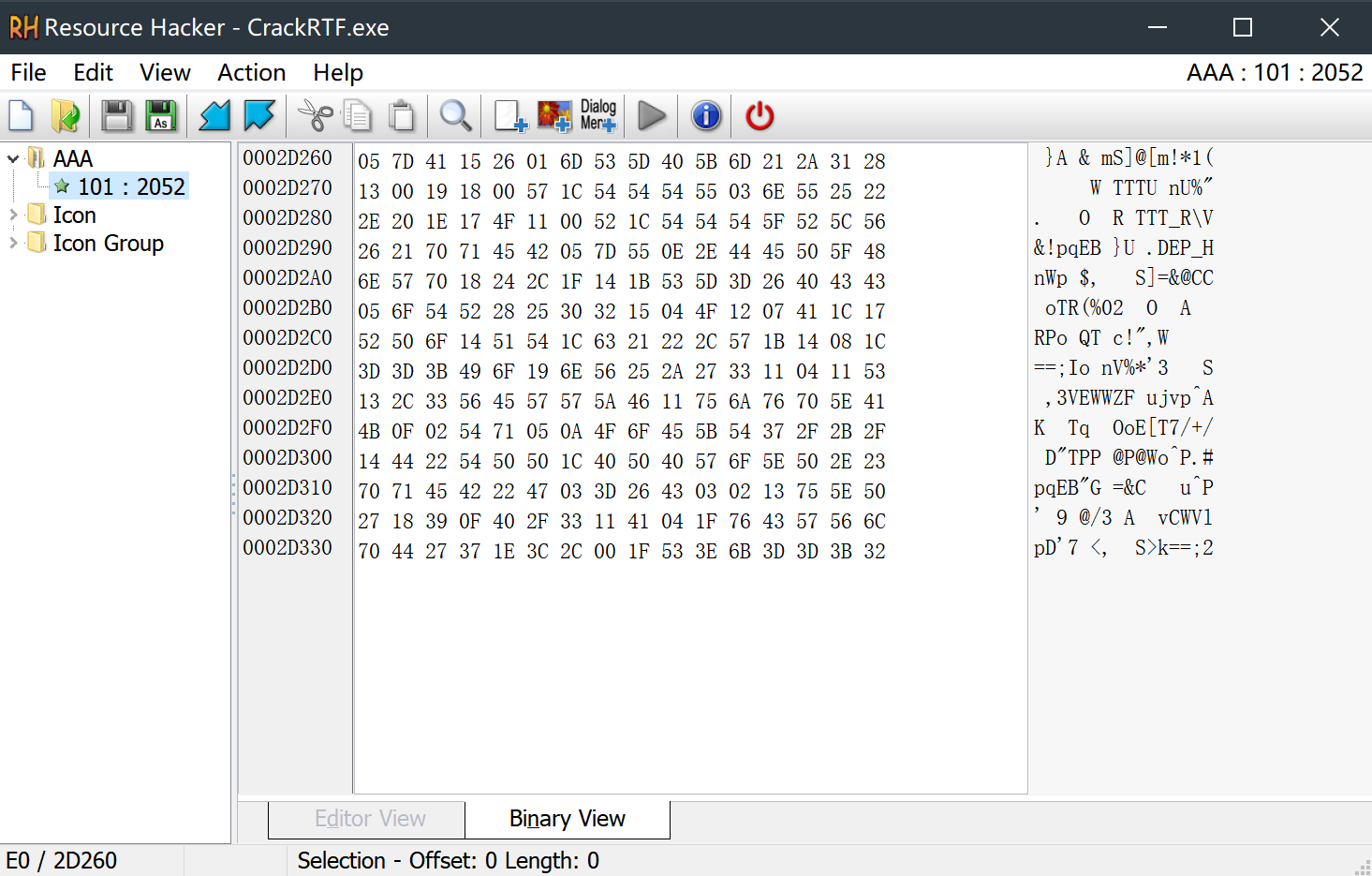The height and width of the screenshot is (876, 1372).
Task: Switch to the Binary View tab
Action: 568,819
